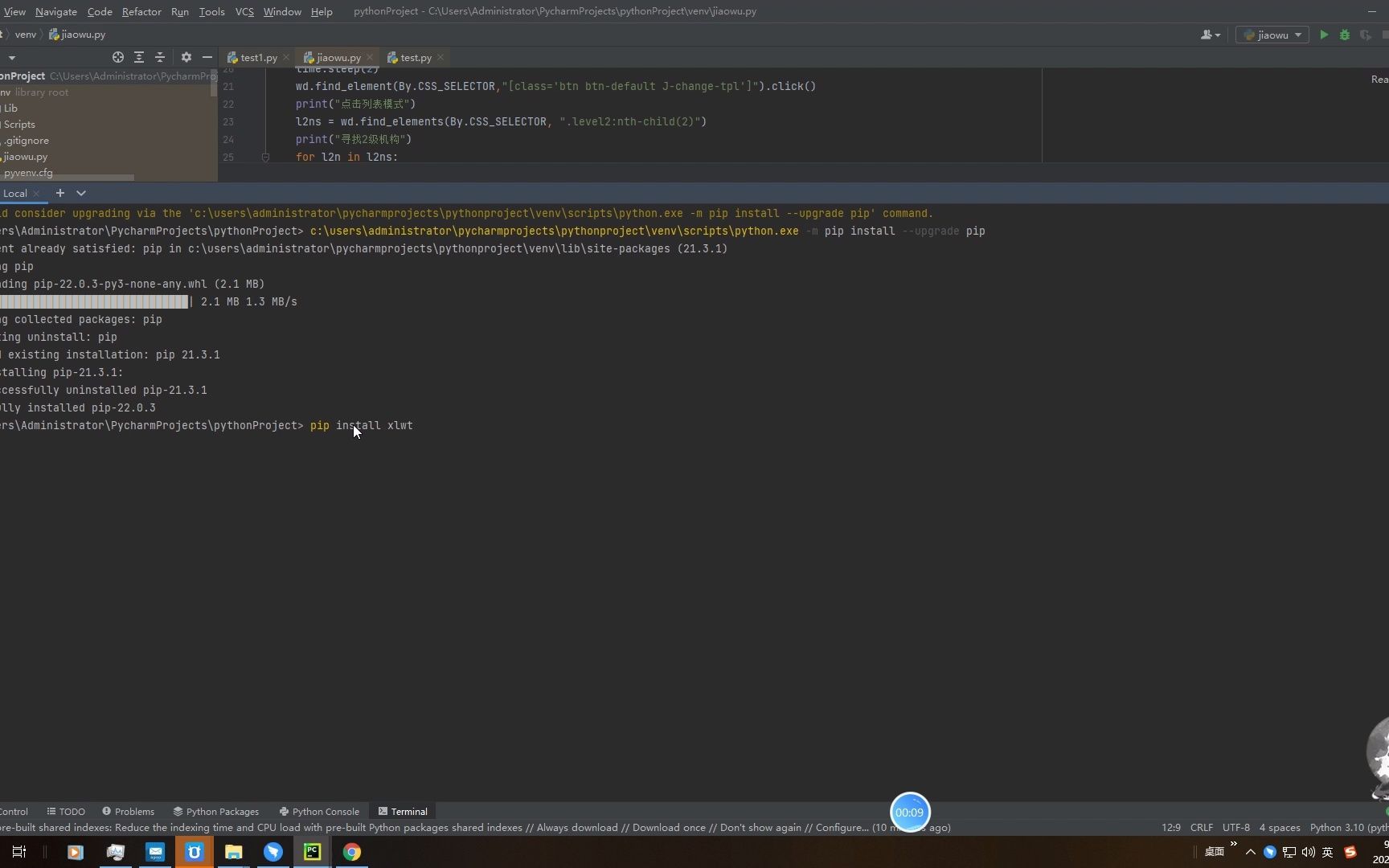The width and height of the screenshot is (1389, 868).
Task: Open the Help menu
Action: tap(322, 11)
